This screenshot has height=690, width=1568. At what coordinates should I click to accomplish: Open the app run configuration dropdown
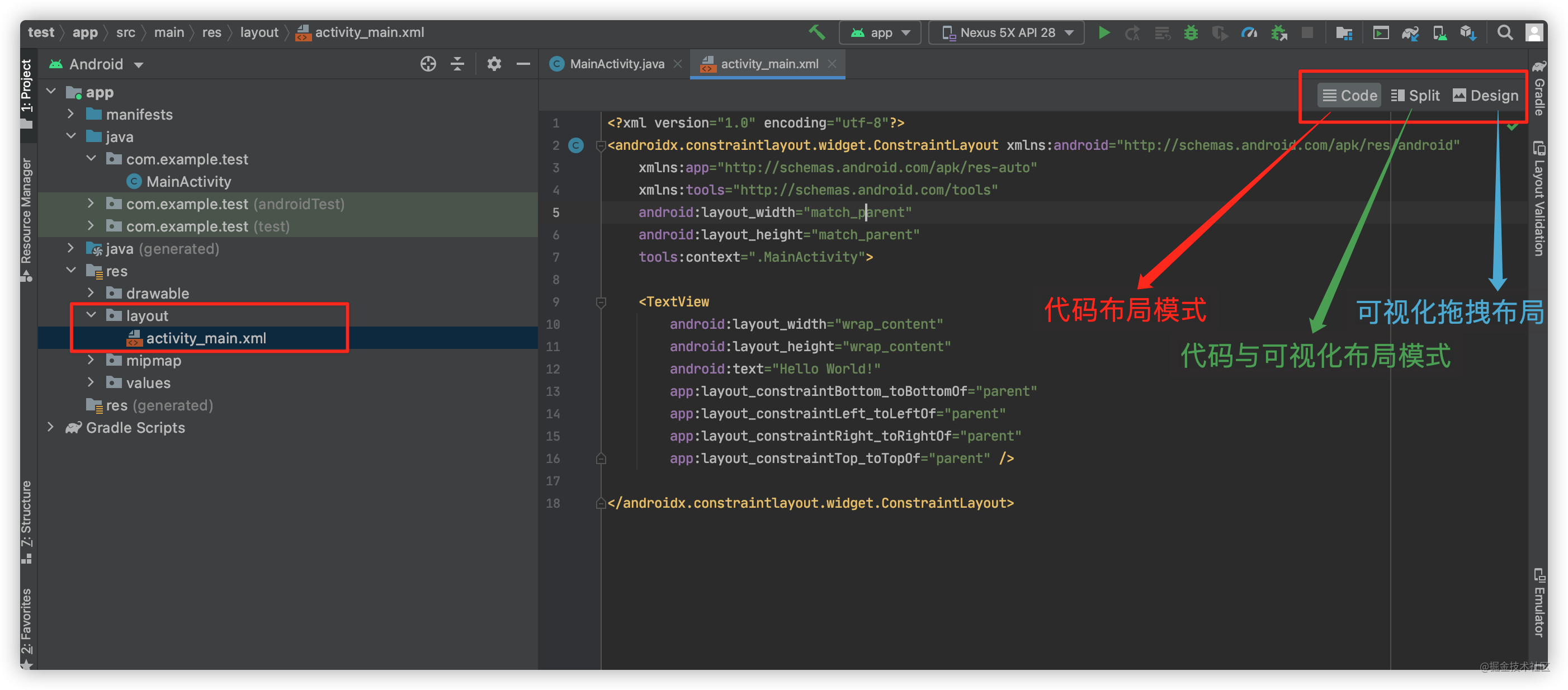[x=880, y=32]
